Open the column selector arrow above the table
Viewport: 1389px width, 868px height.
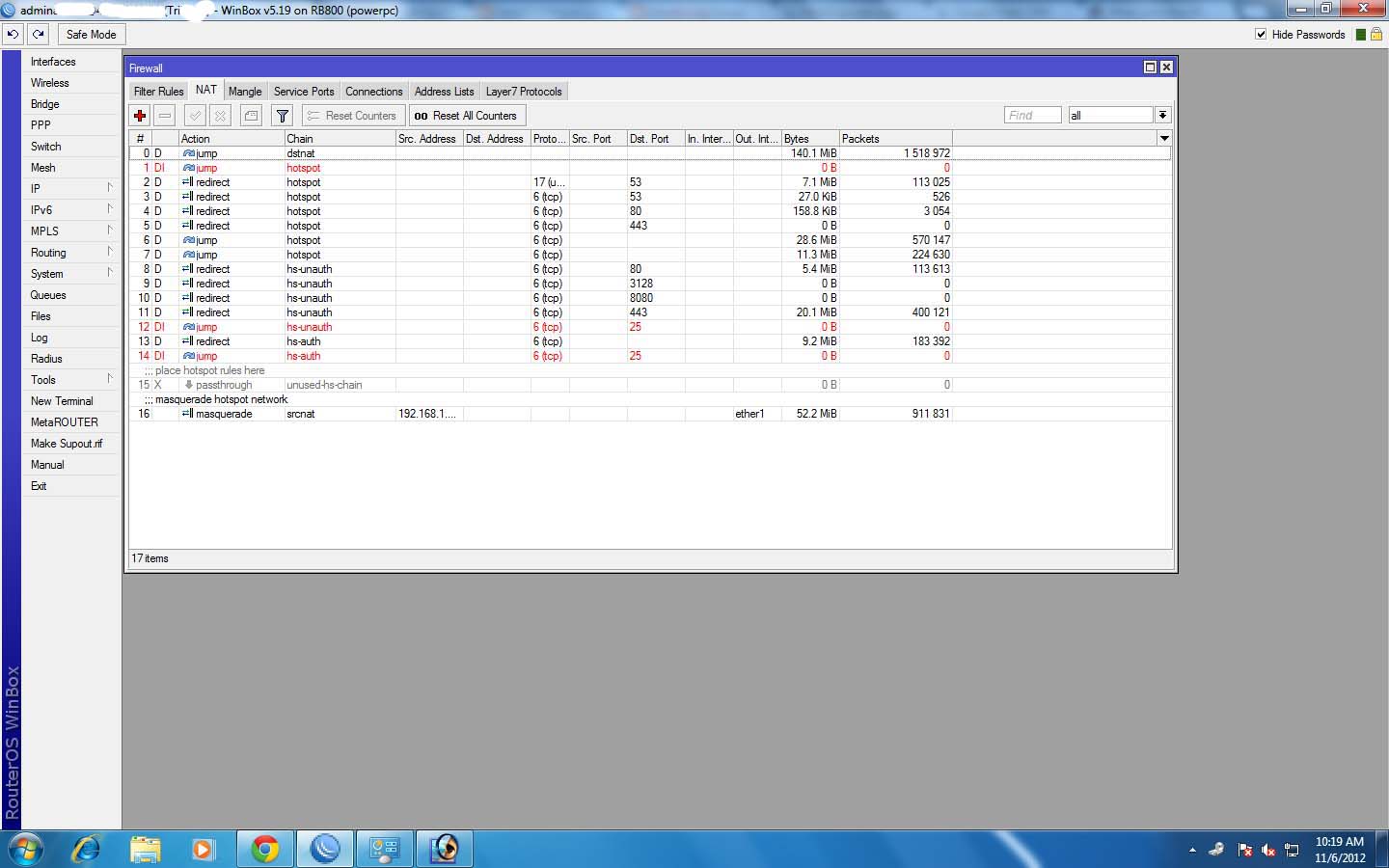click(x=1164, y=139)
